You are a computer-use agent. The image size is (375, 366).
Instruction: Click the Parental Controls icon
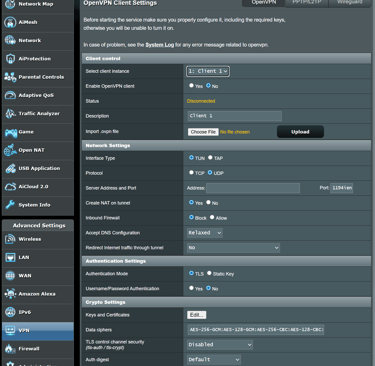pyautogui.click(x=10, y=77)
